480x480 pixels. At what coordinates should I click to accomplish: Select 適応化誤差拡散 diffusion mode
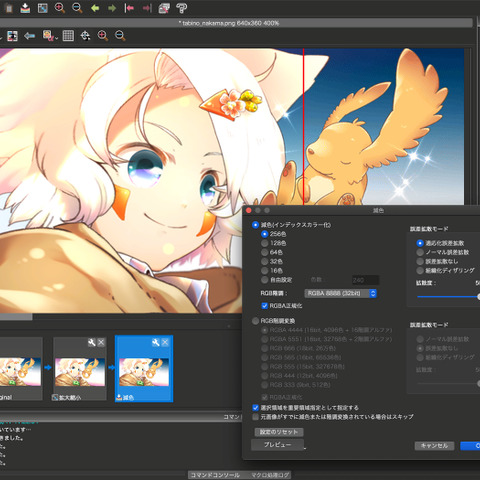click(x=420, y=243)
